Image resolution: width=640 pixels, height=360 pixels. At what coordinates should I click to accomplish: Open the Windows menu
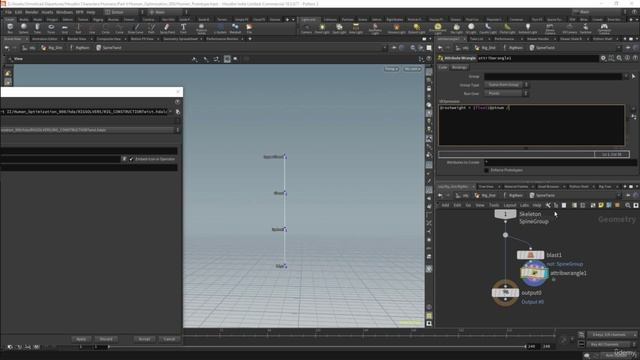click(x=64, y=12)
